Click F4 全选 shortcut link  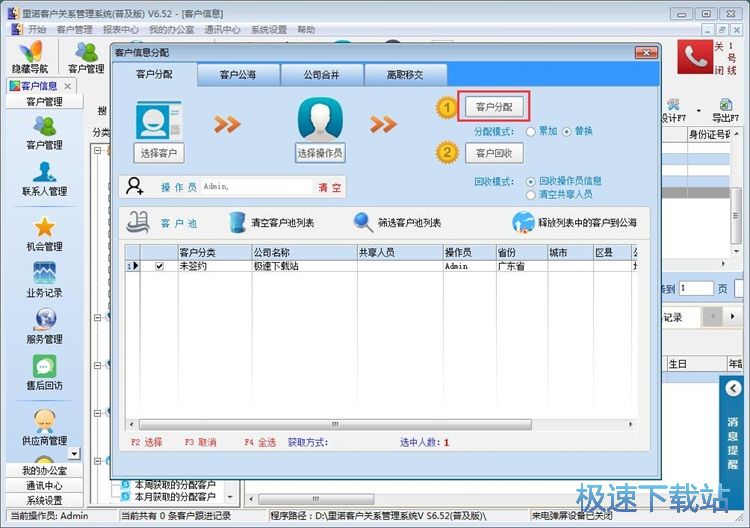click(260, 442)
